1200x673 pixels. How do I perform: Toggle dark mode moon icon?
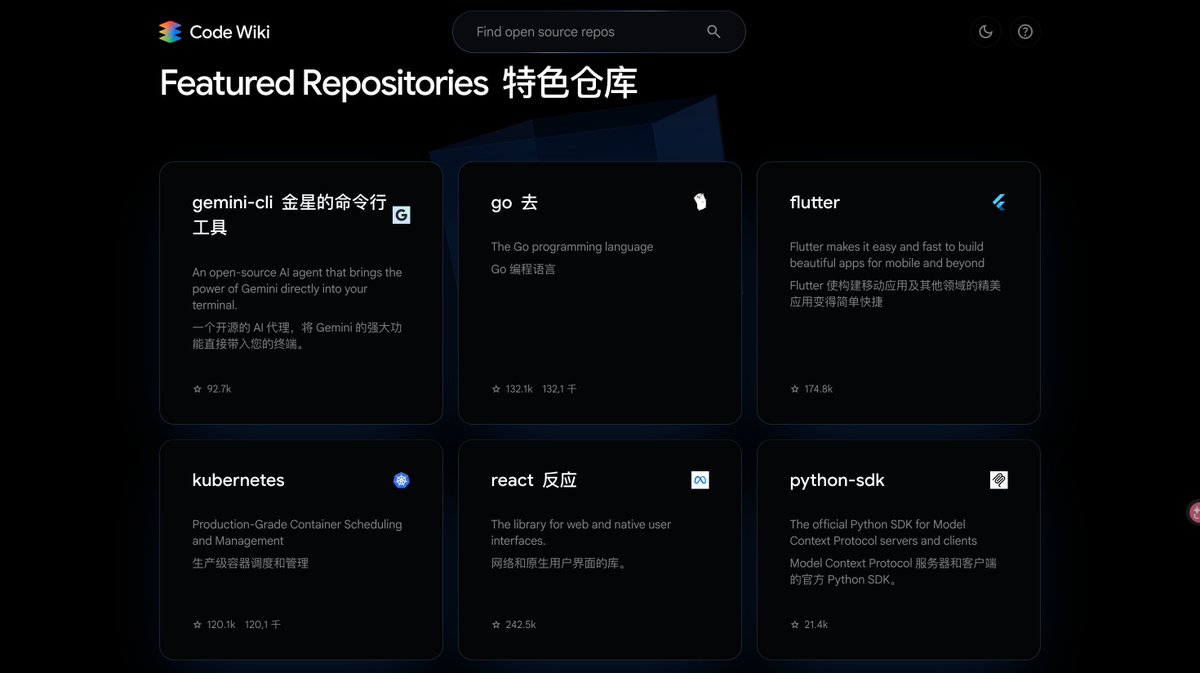pos(986,32)
